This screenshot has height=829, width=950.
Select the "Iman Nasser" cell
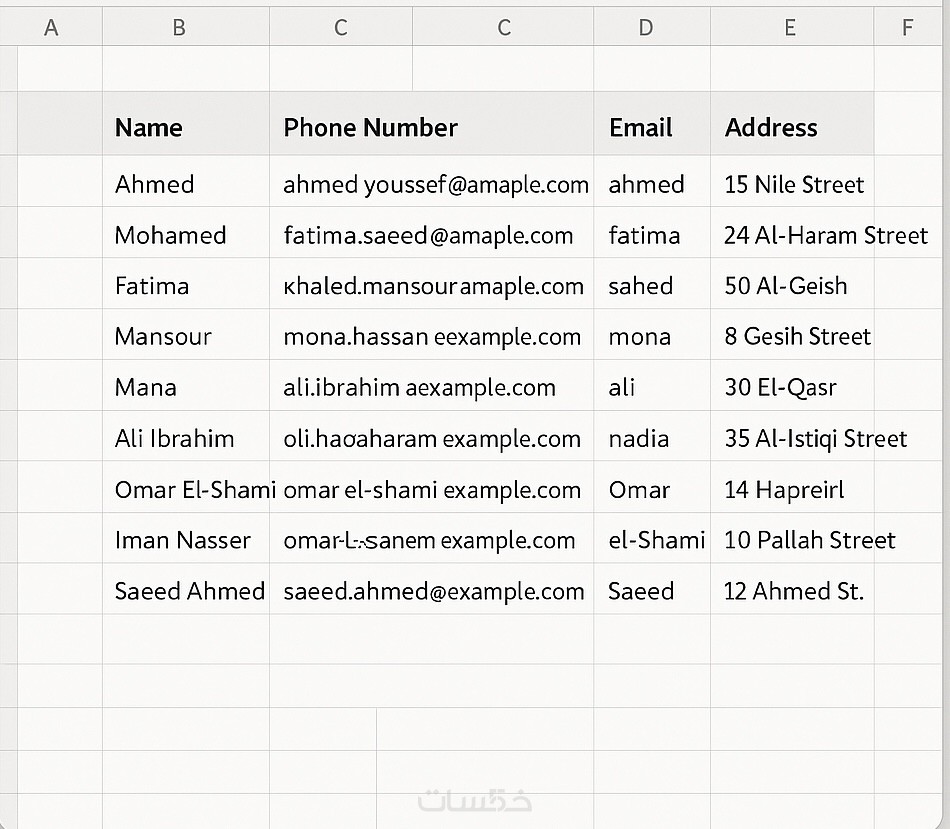[x=183, y=541]
